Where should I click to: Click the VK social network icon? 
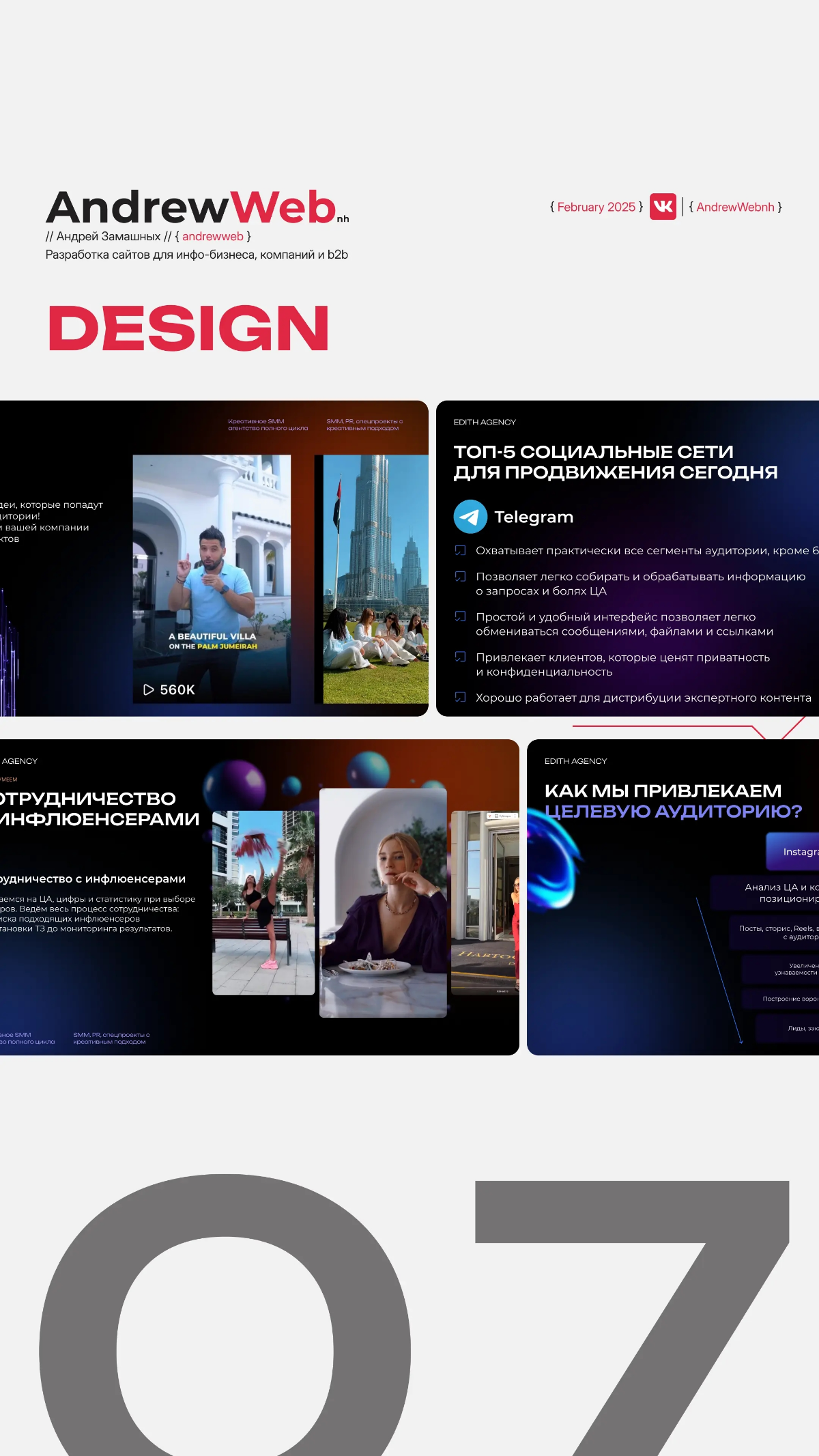pos(663,206)
